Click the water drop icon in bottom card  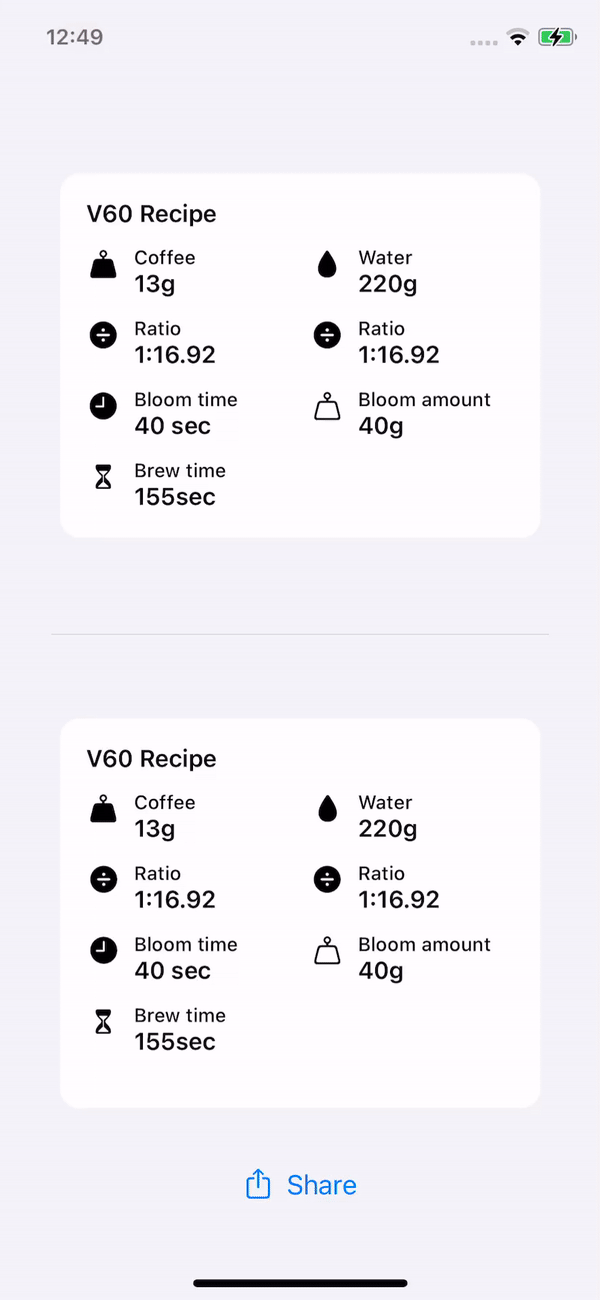[327, 811]
